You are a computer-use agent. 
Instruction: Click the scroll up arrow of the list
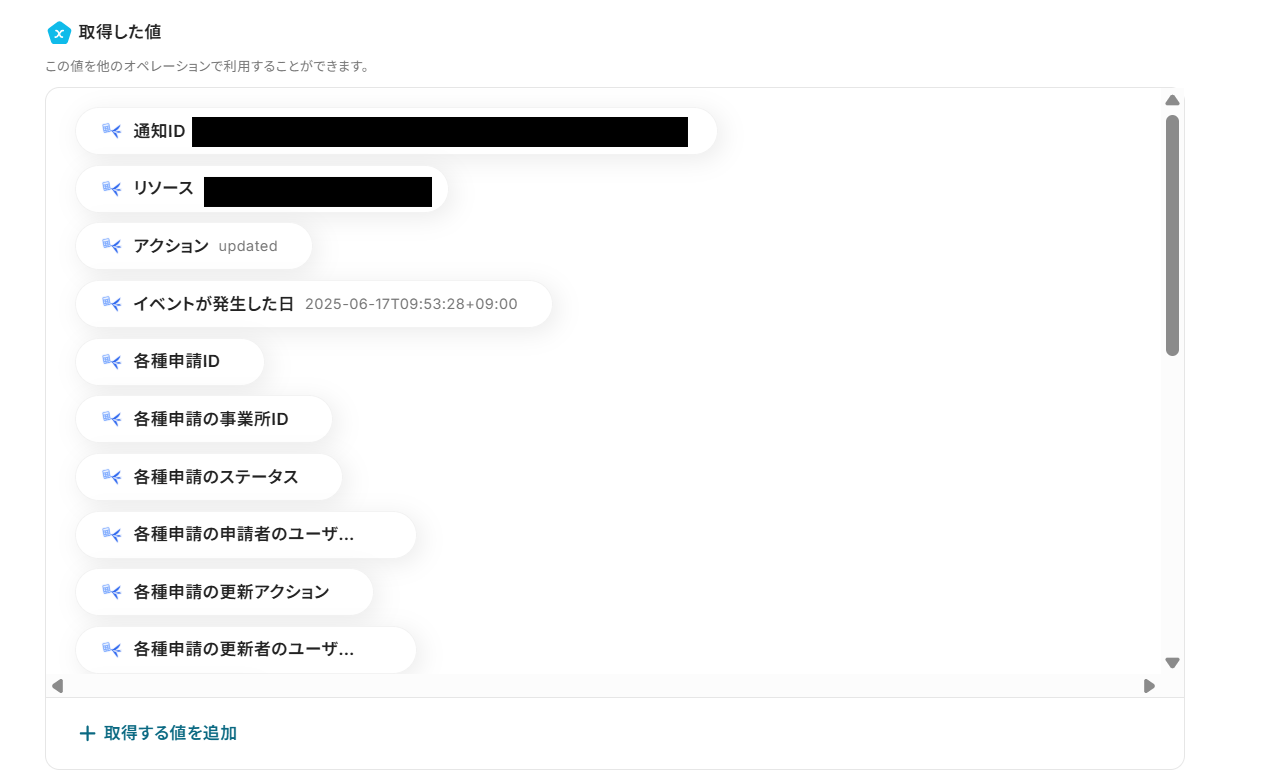coord(1173,100)
